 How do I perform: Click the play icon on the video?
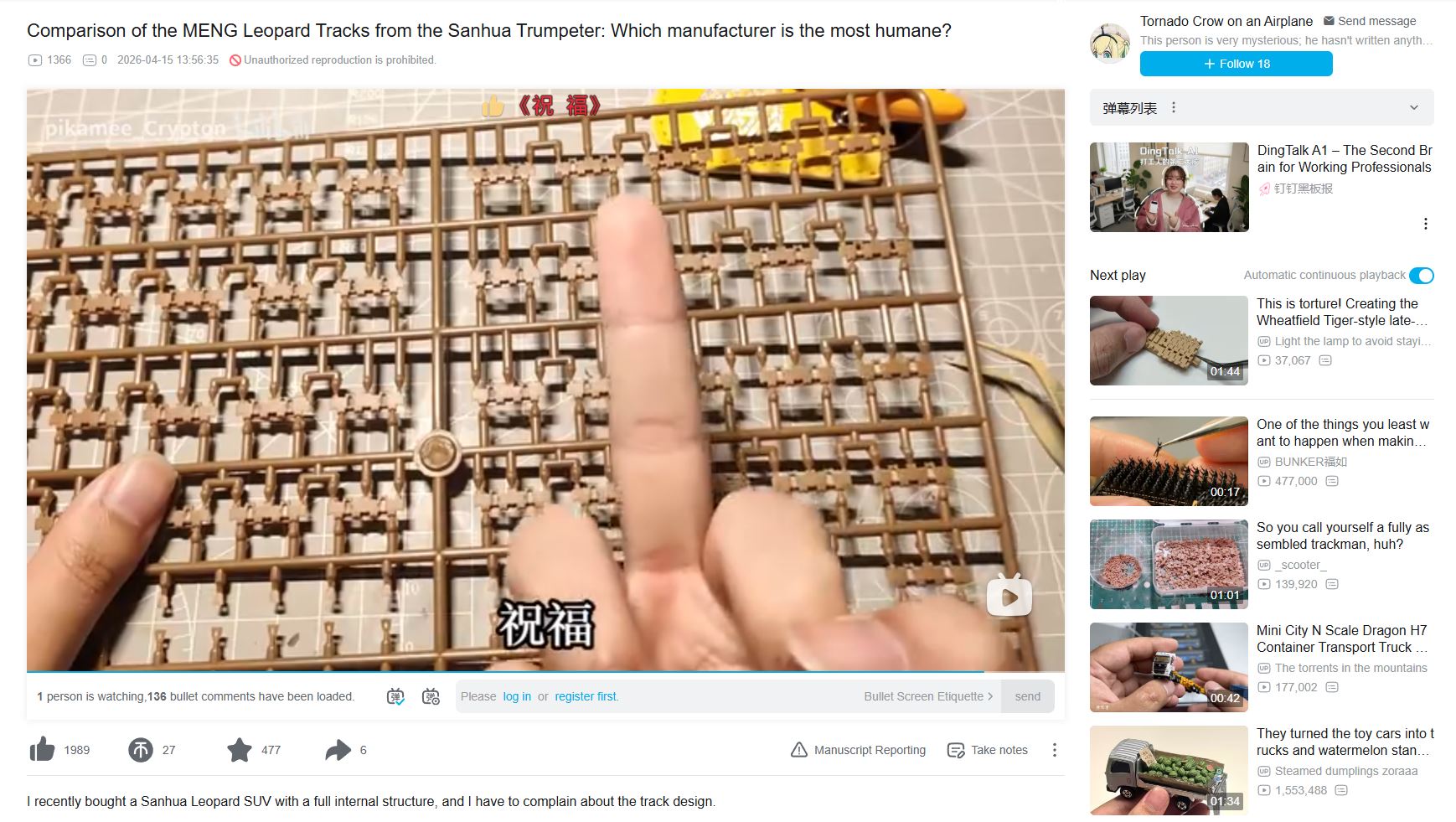pos(1009,597)
